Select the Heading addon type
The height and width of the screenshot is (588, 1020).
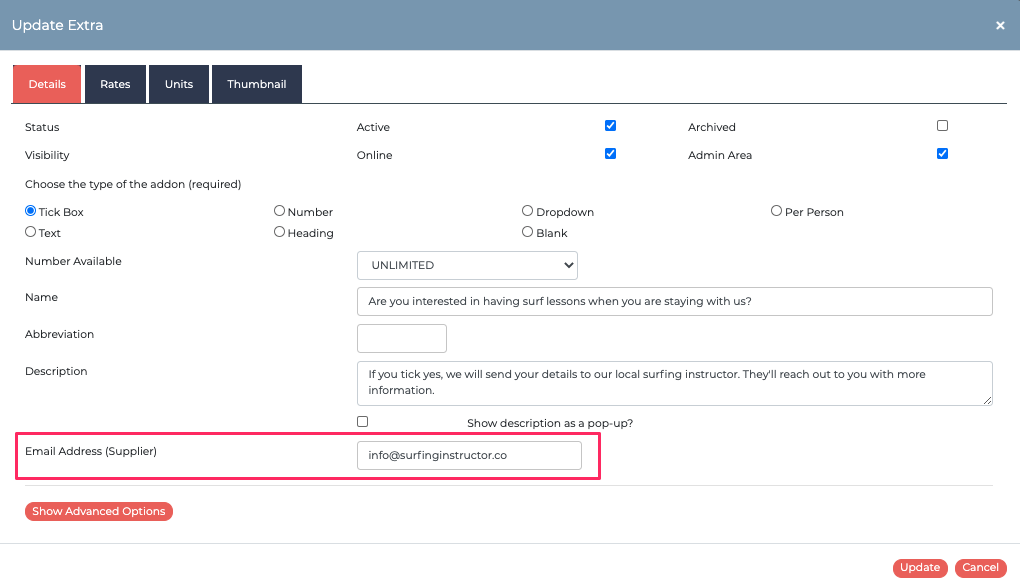point(279,232)
